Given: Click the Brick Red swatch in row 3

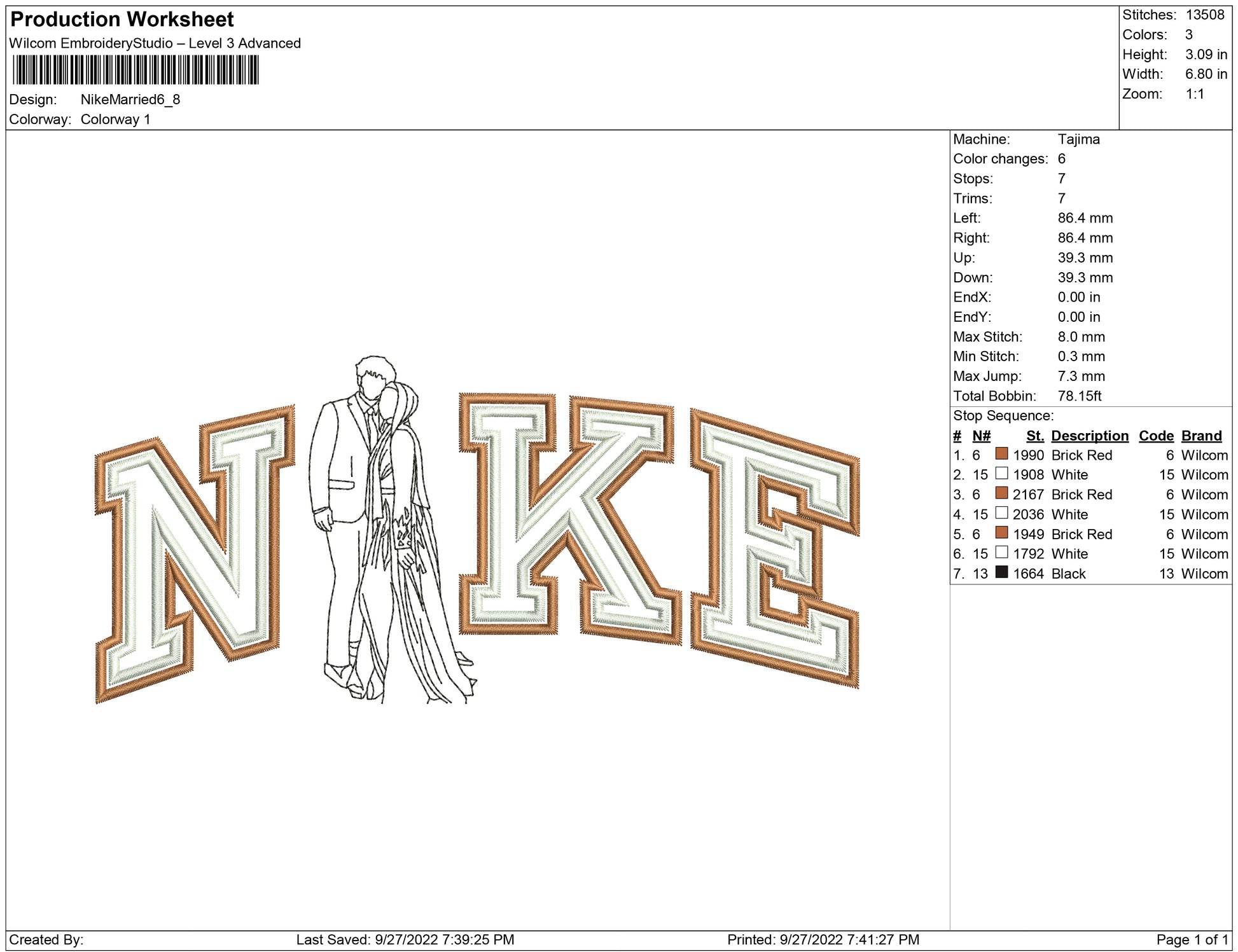Looking at the screenshot, I should pos(1001,493).
